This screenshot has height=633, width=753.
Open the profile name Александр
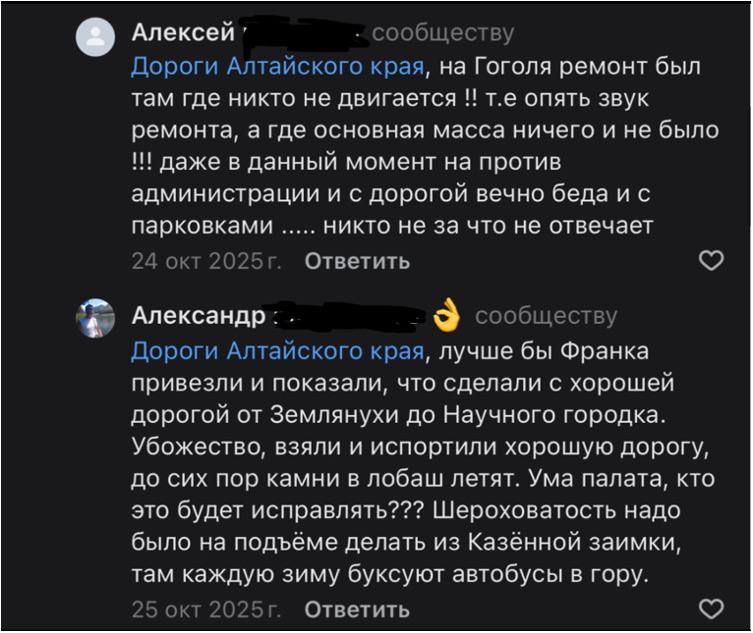(199, 317)
